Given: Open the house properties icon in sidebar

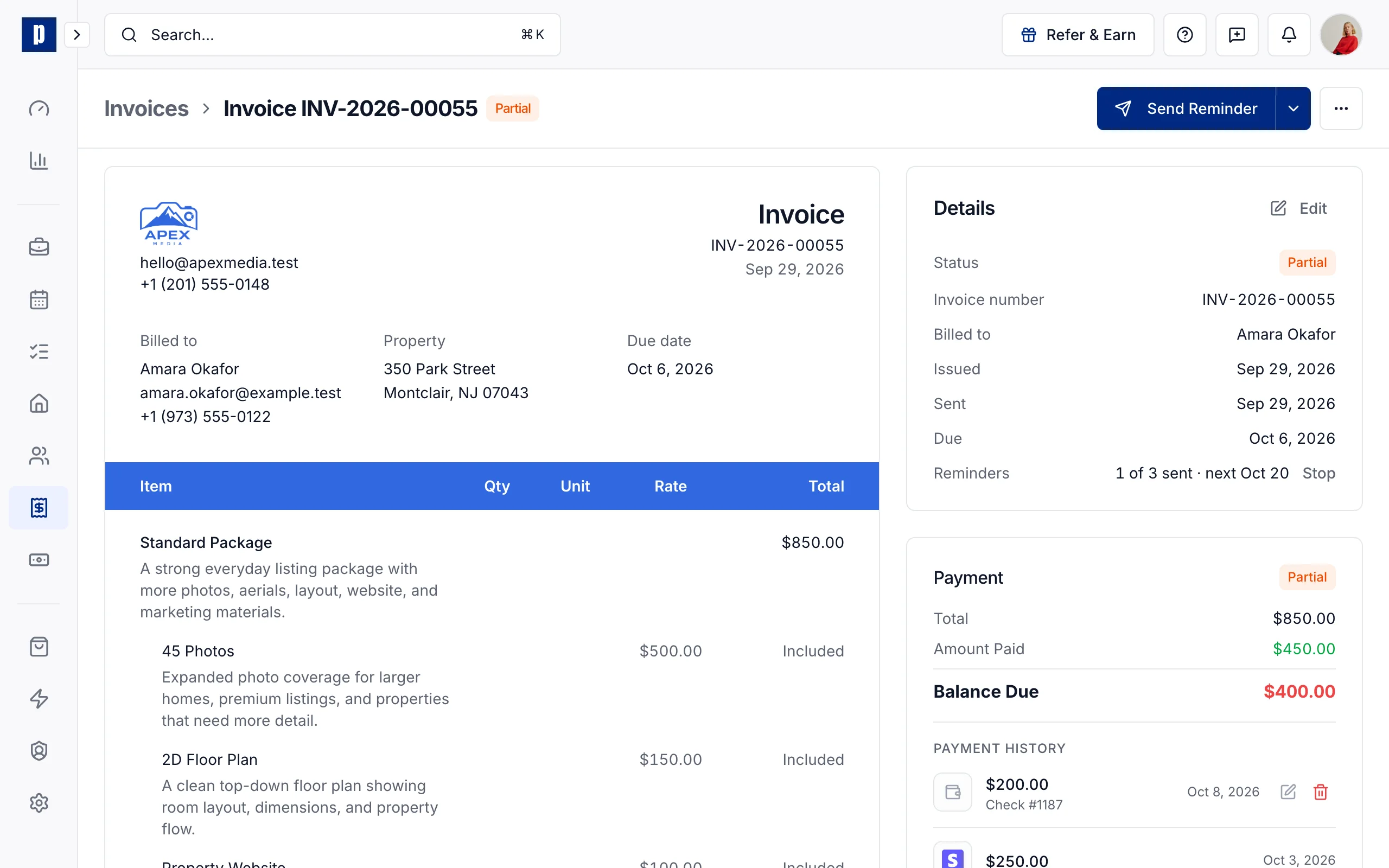Looking at the screenshot, I should [x=39, y=404].
